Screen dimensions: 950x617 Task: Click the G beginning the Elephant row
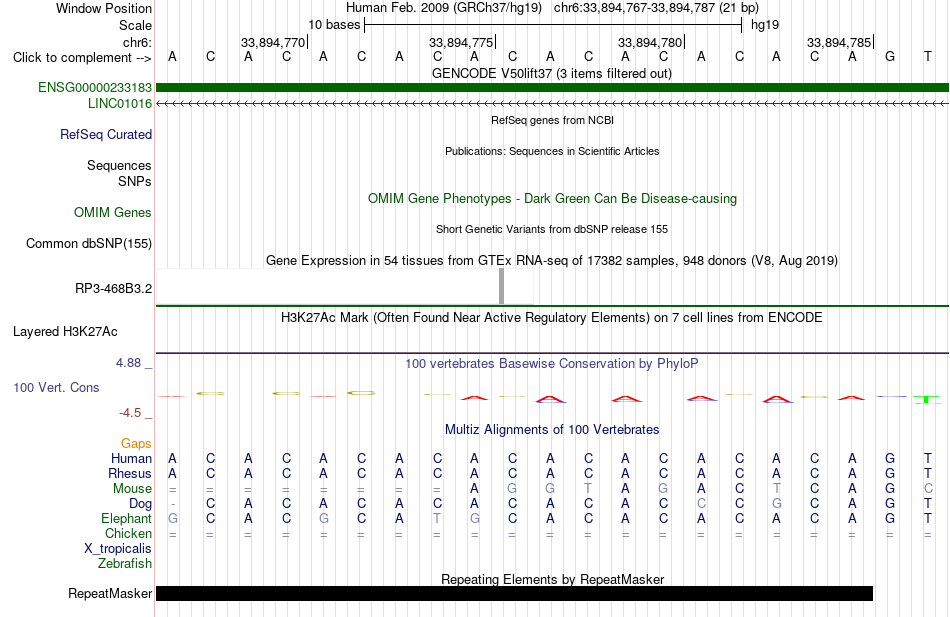[173, 519]
